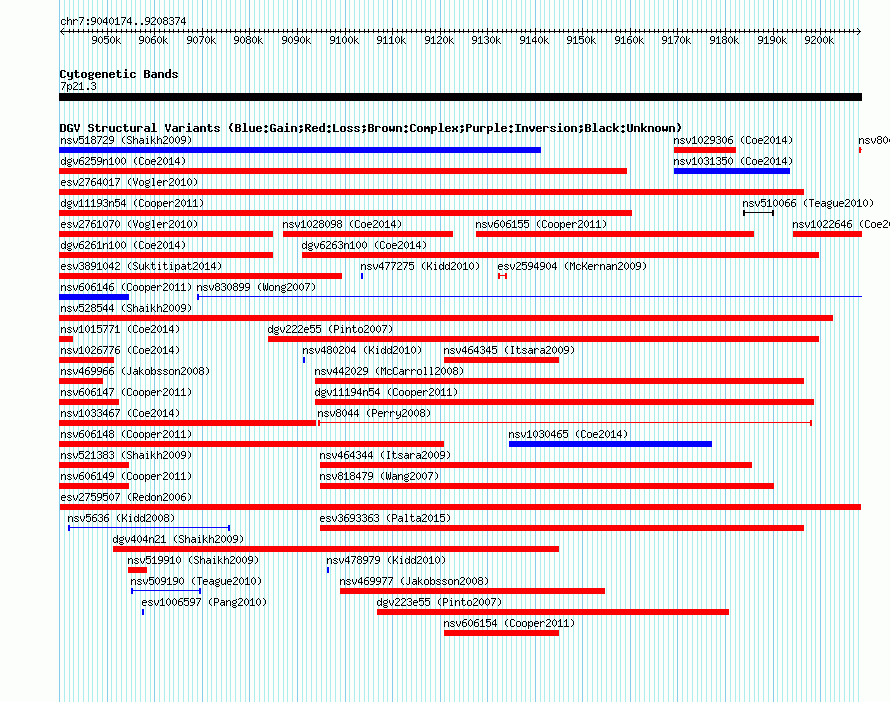Click the esv2764017 (Vogler2010) label
This screenshot has height=702, width=890.
(x=129, y=182)
